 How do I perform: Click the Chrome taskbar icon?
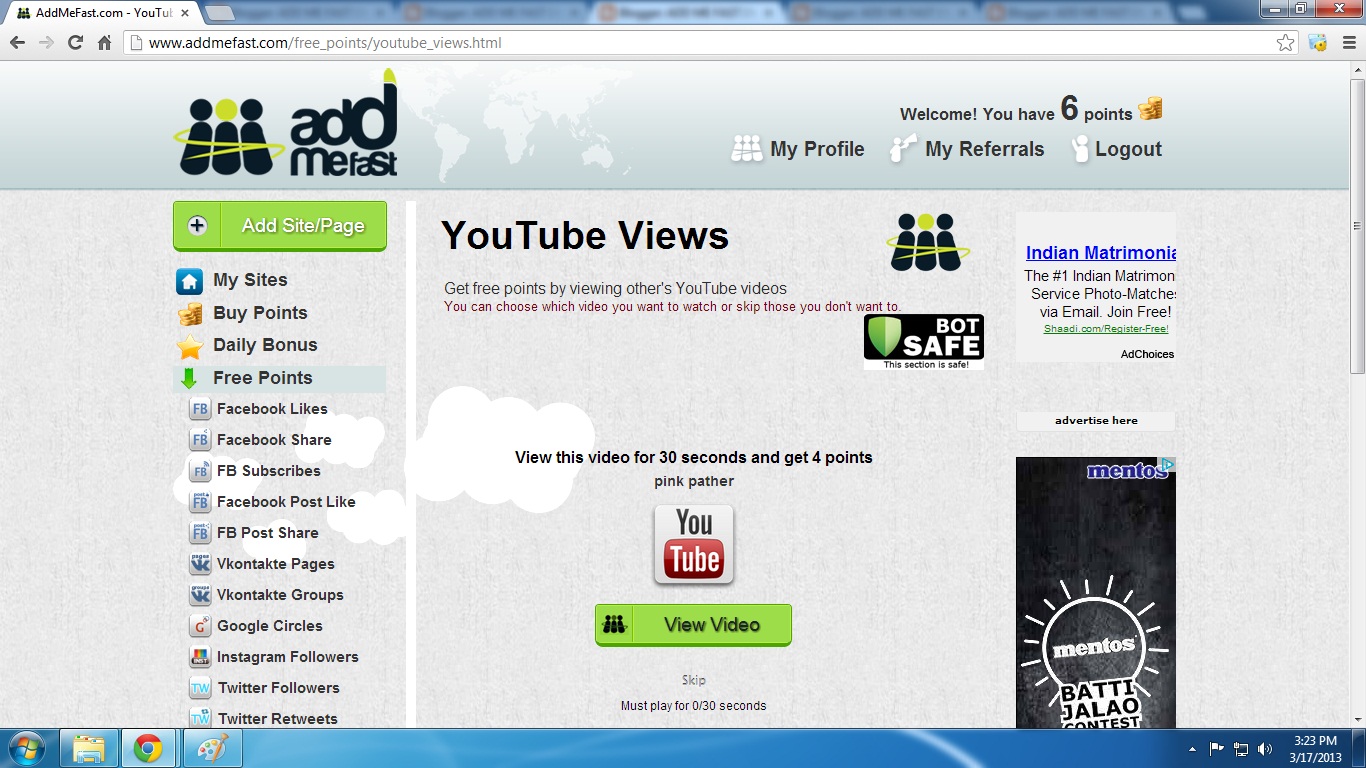pyautogui.click(x=148, y=748)
